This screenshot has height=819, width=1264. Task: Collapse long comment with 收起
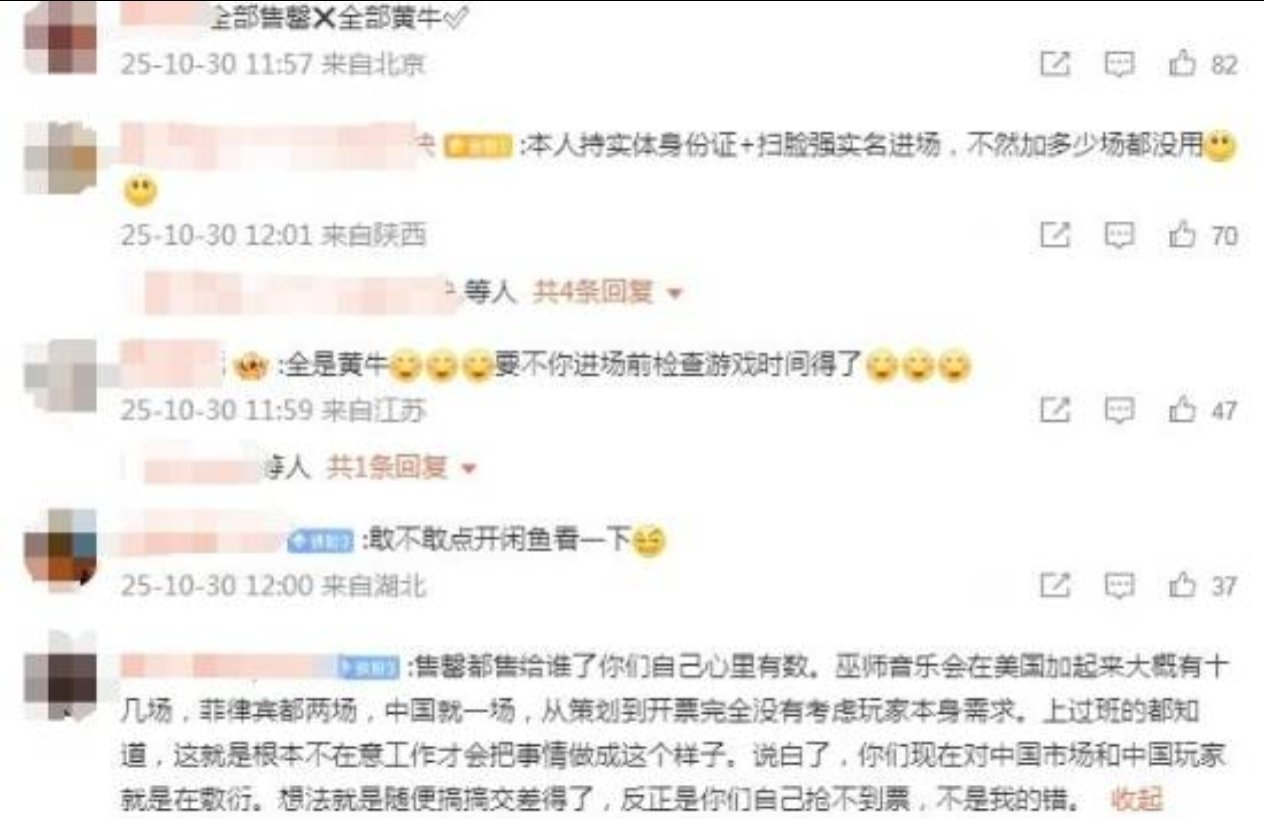tap(1137, 800)
